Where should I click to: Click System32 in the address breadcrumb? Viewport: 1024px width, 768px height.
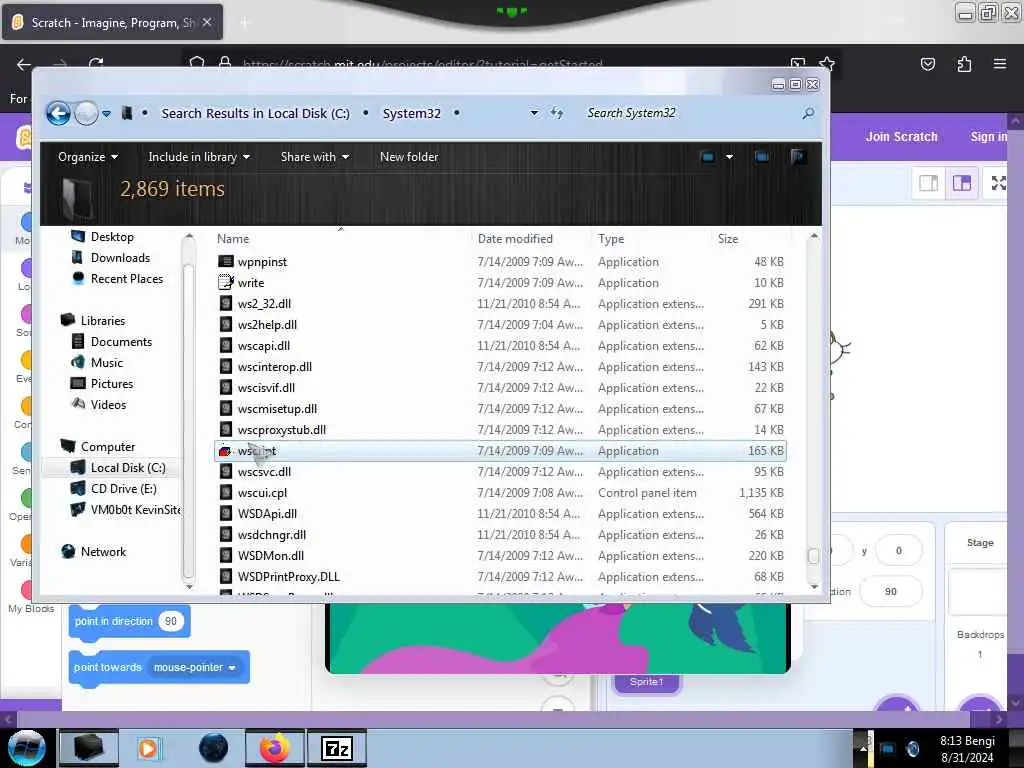[411, 113]
